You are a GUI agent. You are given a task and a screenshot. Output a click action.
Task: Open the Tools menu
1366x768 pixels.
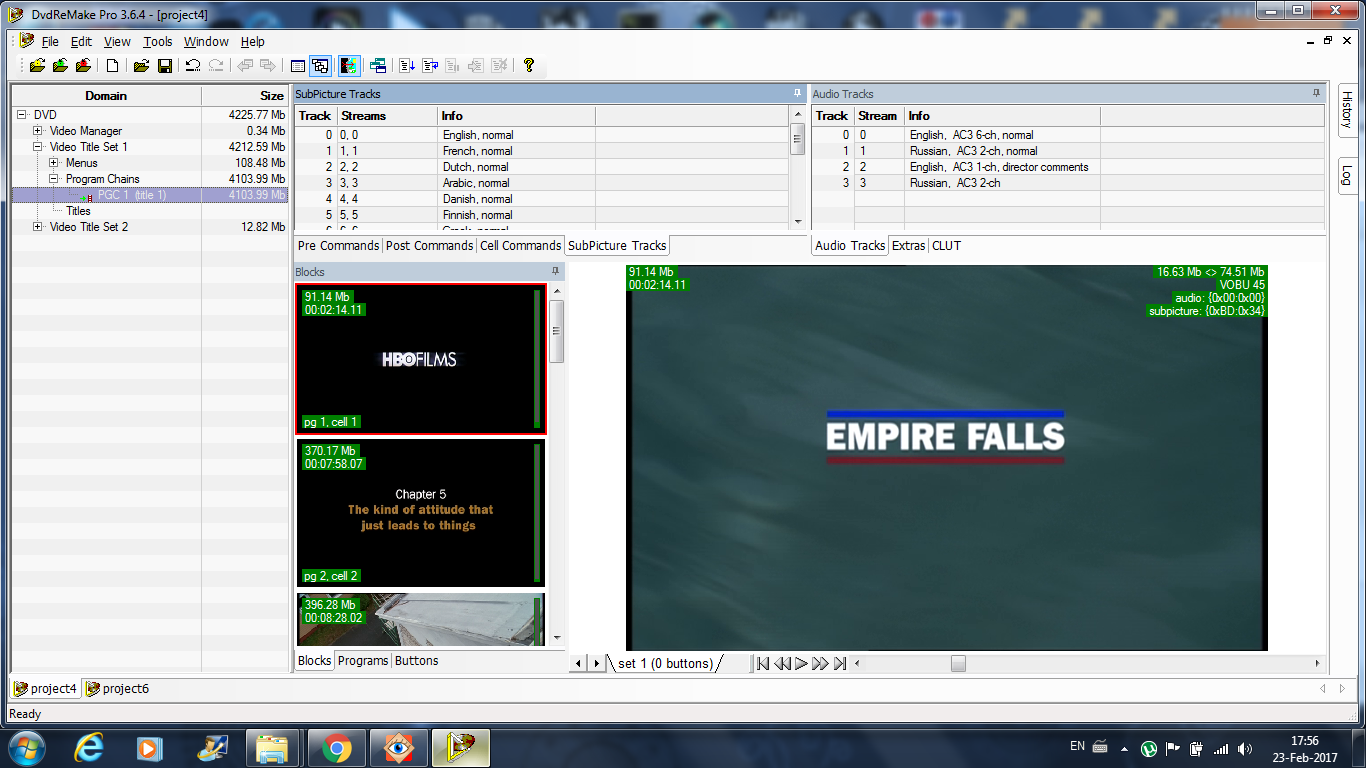coord(157,42)
